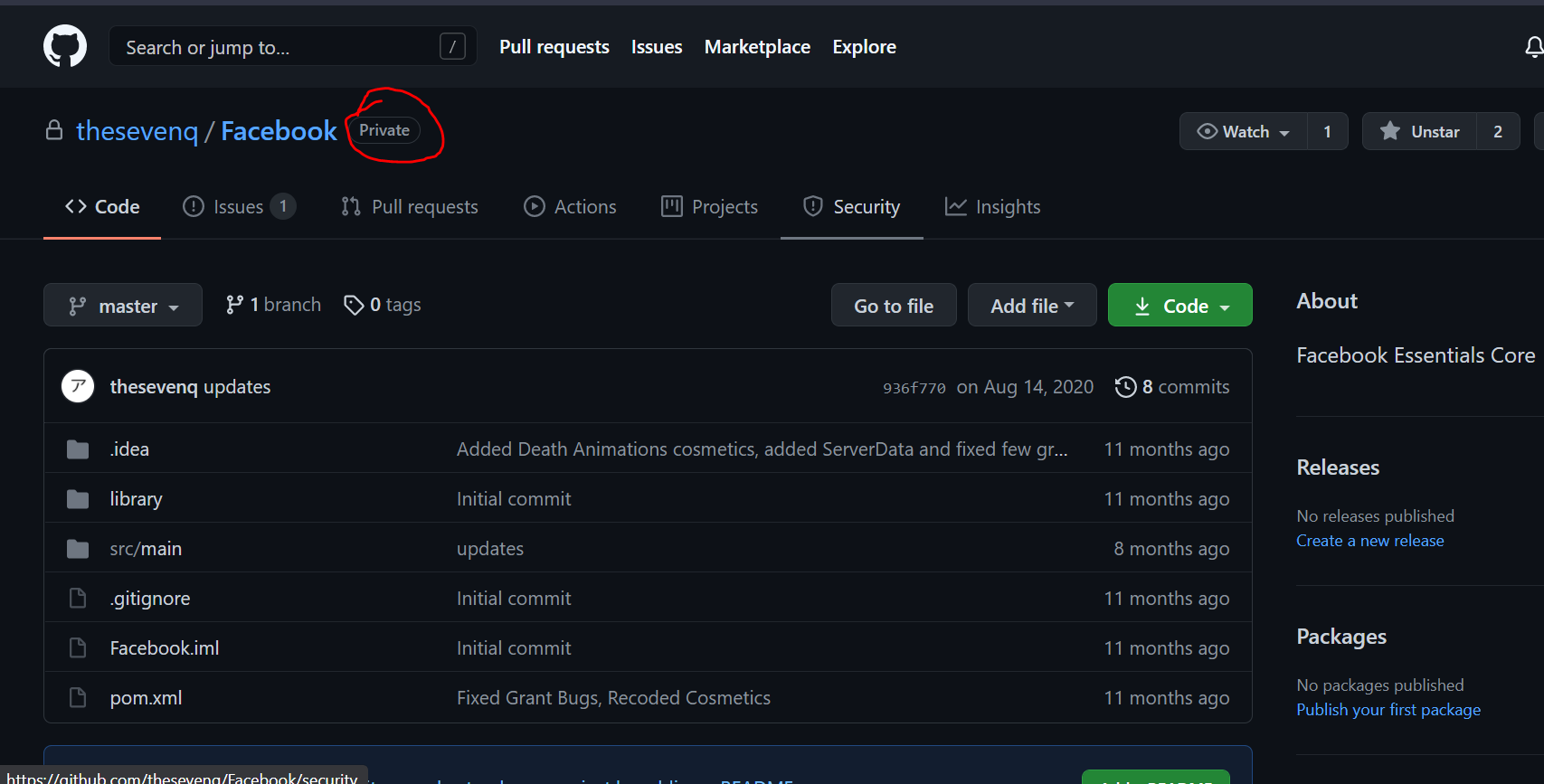Open library row 'Initial commit' message
The image size is (1544, 784).
click(514, 499)
